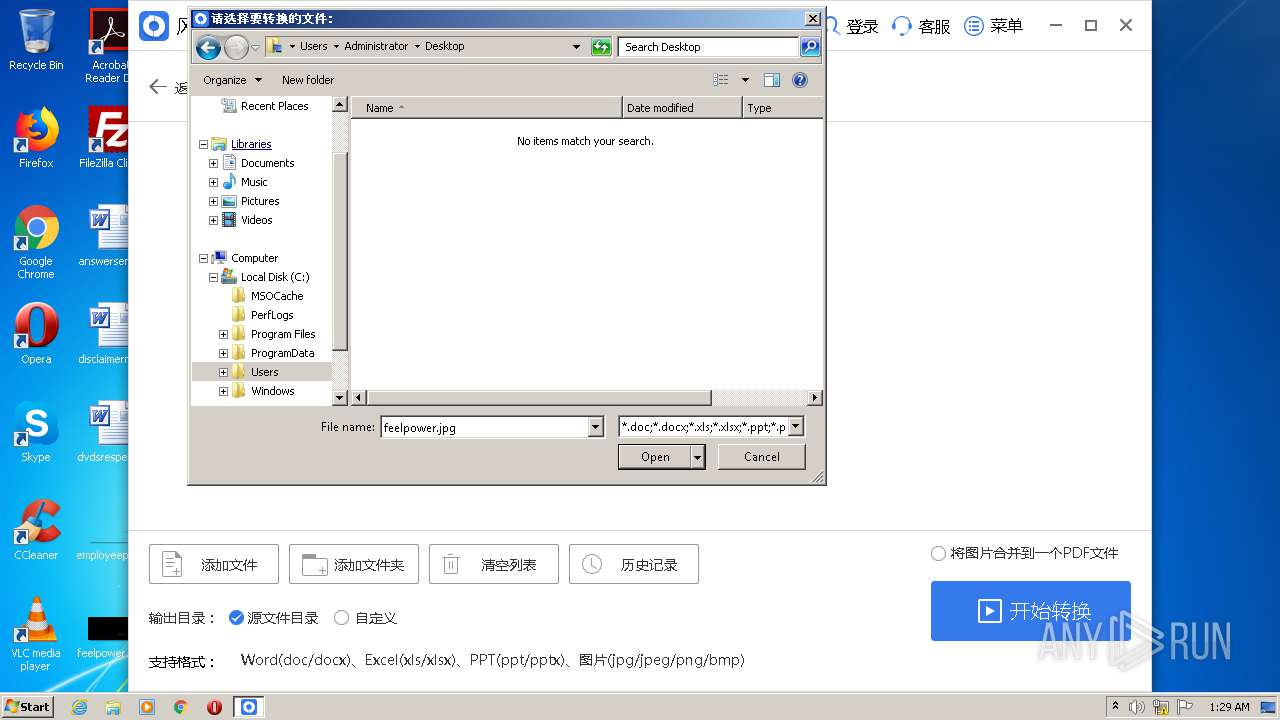
Task: Click 清空列表 (clear list) button
Action: point(494,564)
